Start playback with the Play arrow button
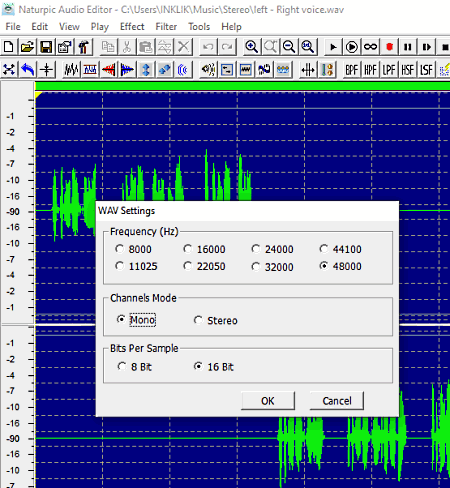This screenshot has height=488, width=450. (333, 47)
